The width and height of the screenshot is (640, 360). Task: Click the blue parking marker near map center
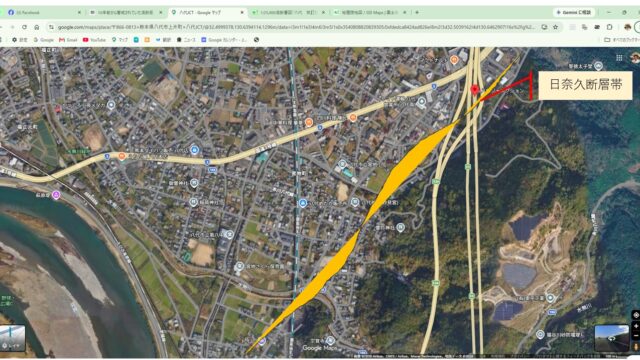click(302, 203)
